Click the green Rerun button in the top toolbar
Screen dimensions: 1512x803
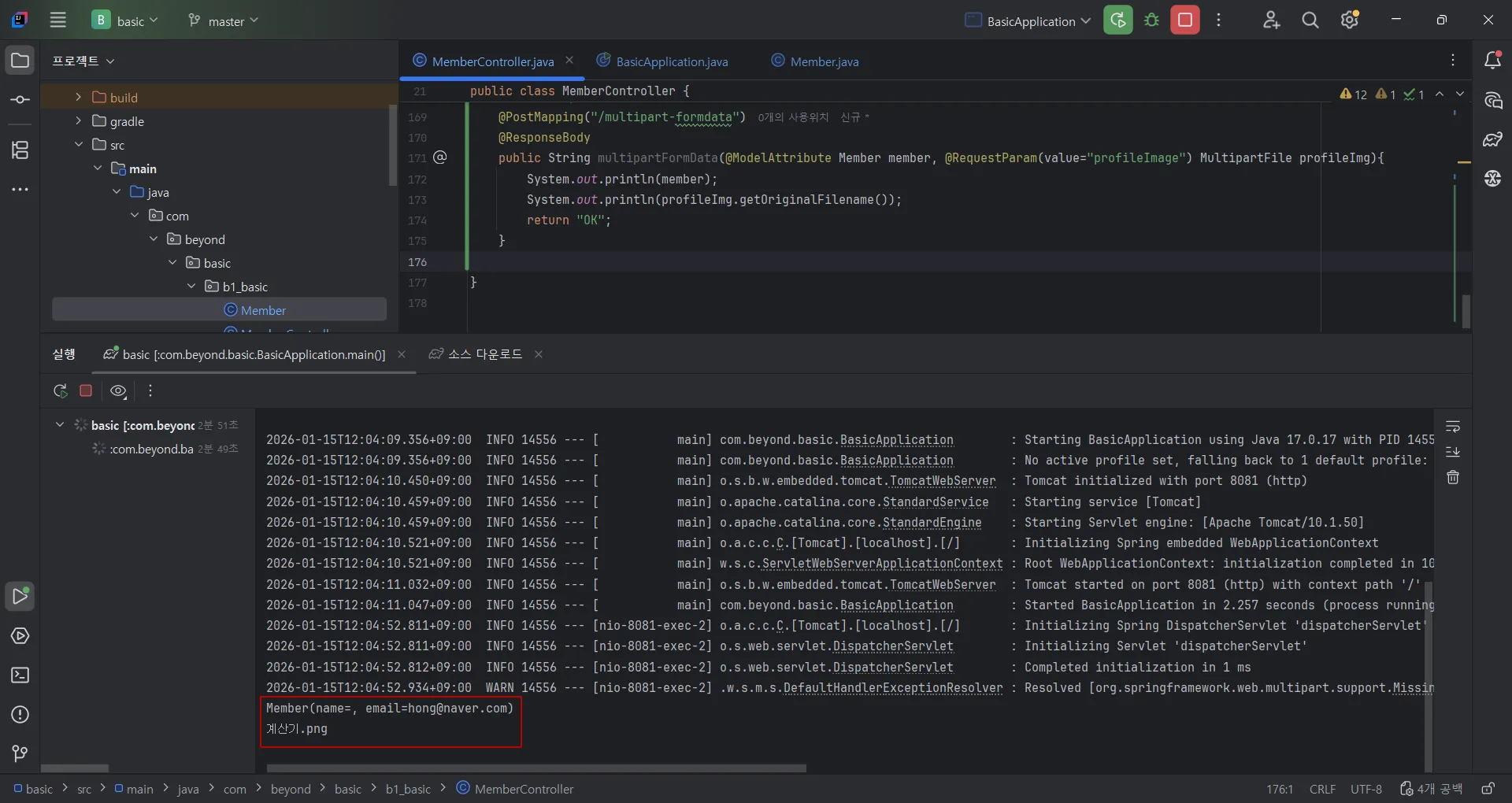(x=1117, y=20)
